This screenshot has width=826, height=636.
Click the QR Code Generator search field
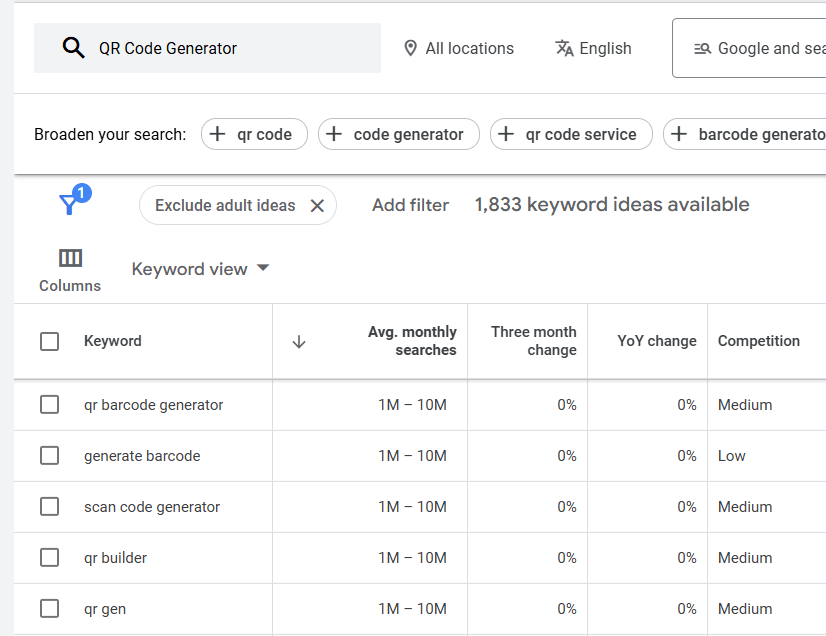(207, 48)
